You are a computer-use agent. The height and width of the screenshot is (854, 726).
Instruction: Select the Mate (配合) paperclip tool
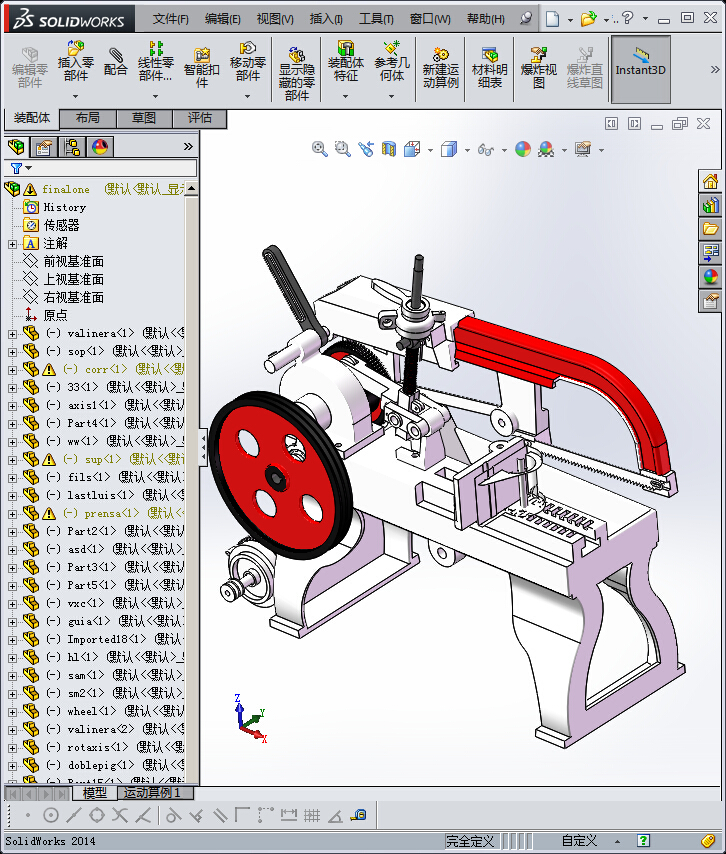pyautogui.click(x=115, y=62)
